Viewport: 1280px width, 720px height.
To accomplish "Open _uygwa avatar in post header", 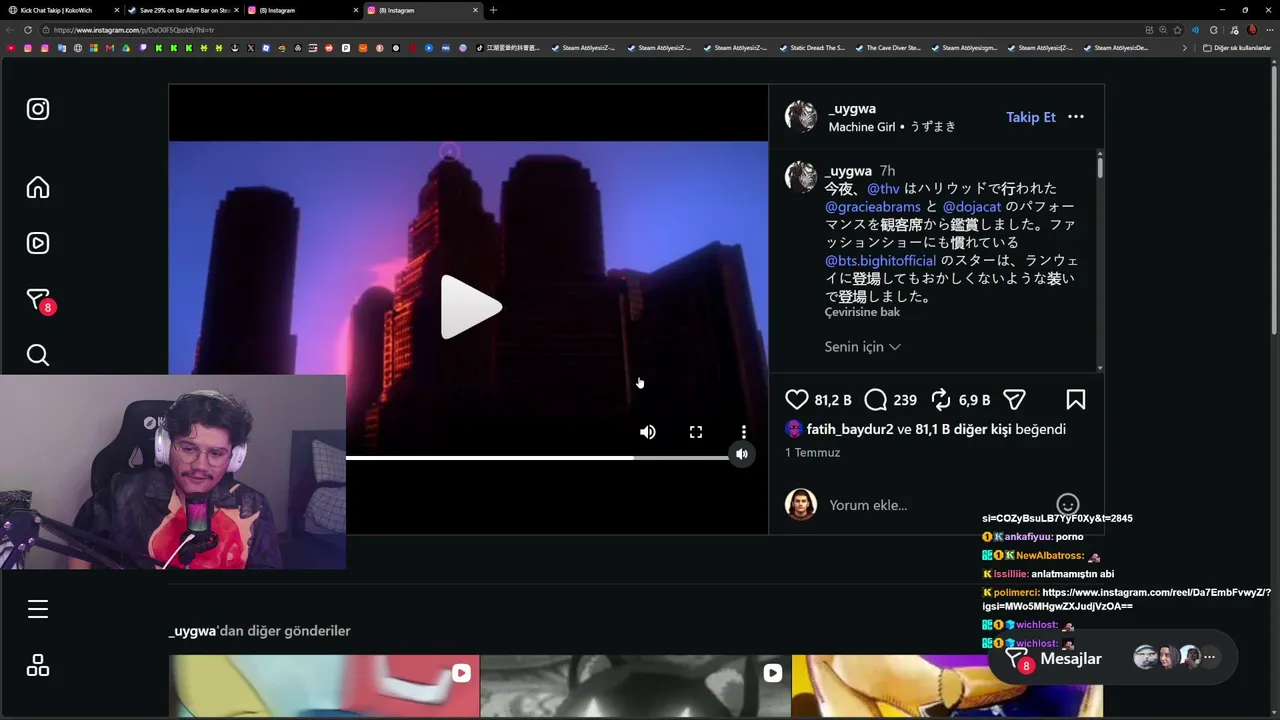I will (x=801, y=117).
